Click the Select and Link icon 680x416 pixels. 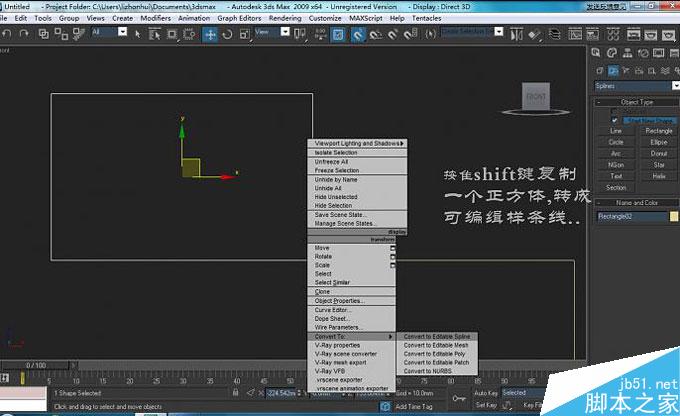(43, 34)
